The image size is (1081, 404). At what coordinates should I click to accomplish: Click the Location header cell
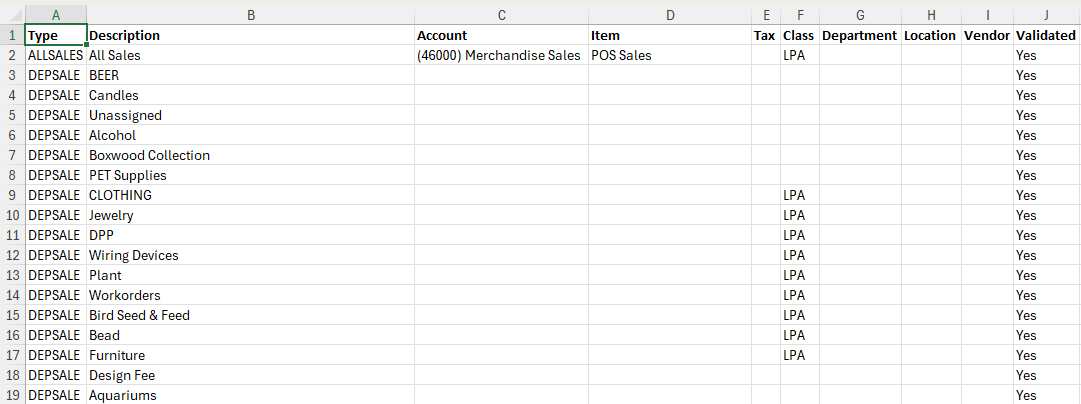(931, 35)
